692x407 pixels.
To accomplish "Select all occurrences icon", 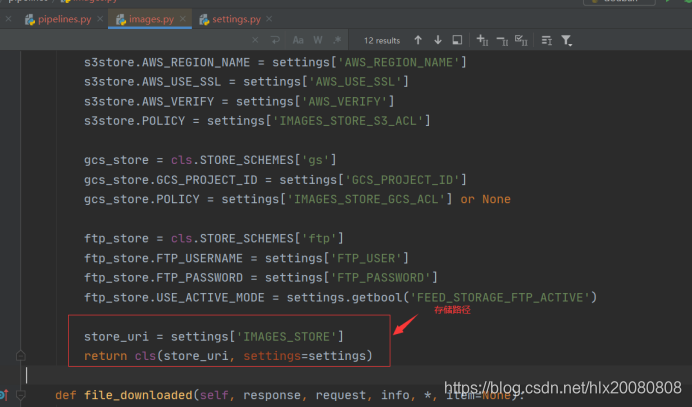I will point(521,40).
